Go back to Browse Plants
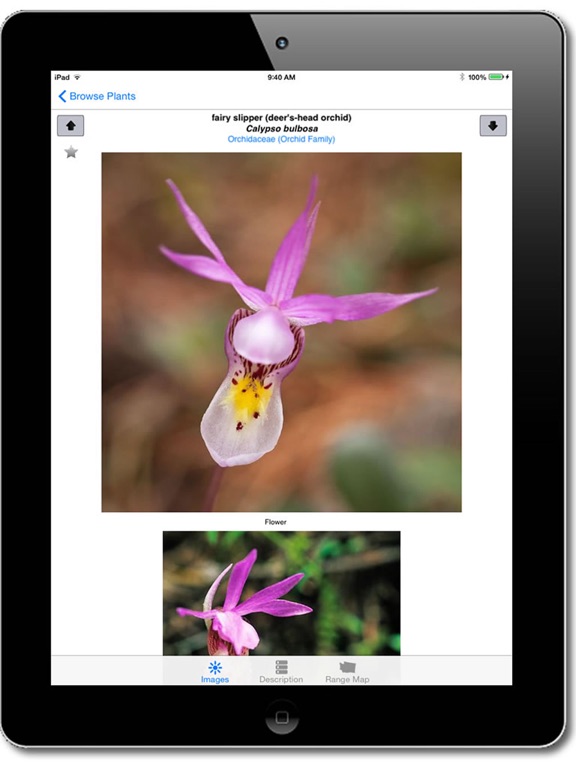 coord(97,96)
